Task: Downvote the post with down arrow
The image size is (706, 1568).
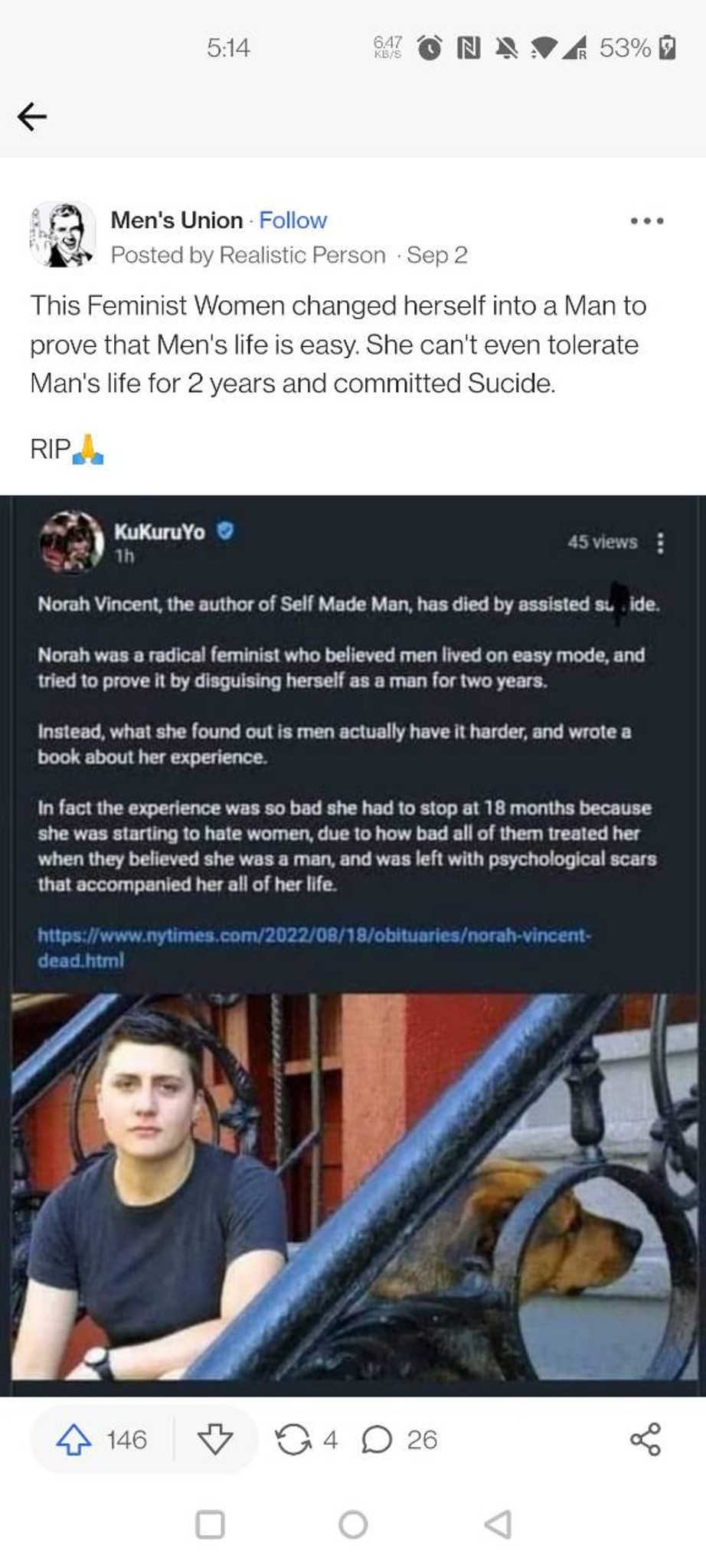Action: pos(215,1439)
